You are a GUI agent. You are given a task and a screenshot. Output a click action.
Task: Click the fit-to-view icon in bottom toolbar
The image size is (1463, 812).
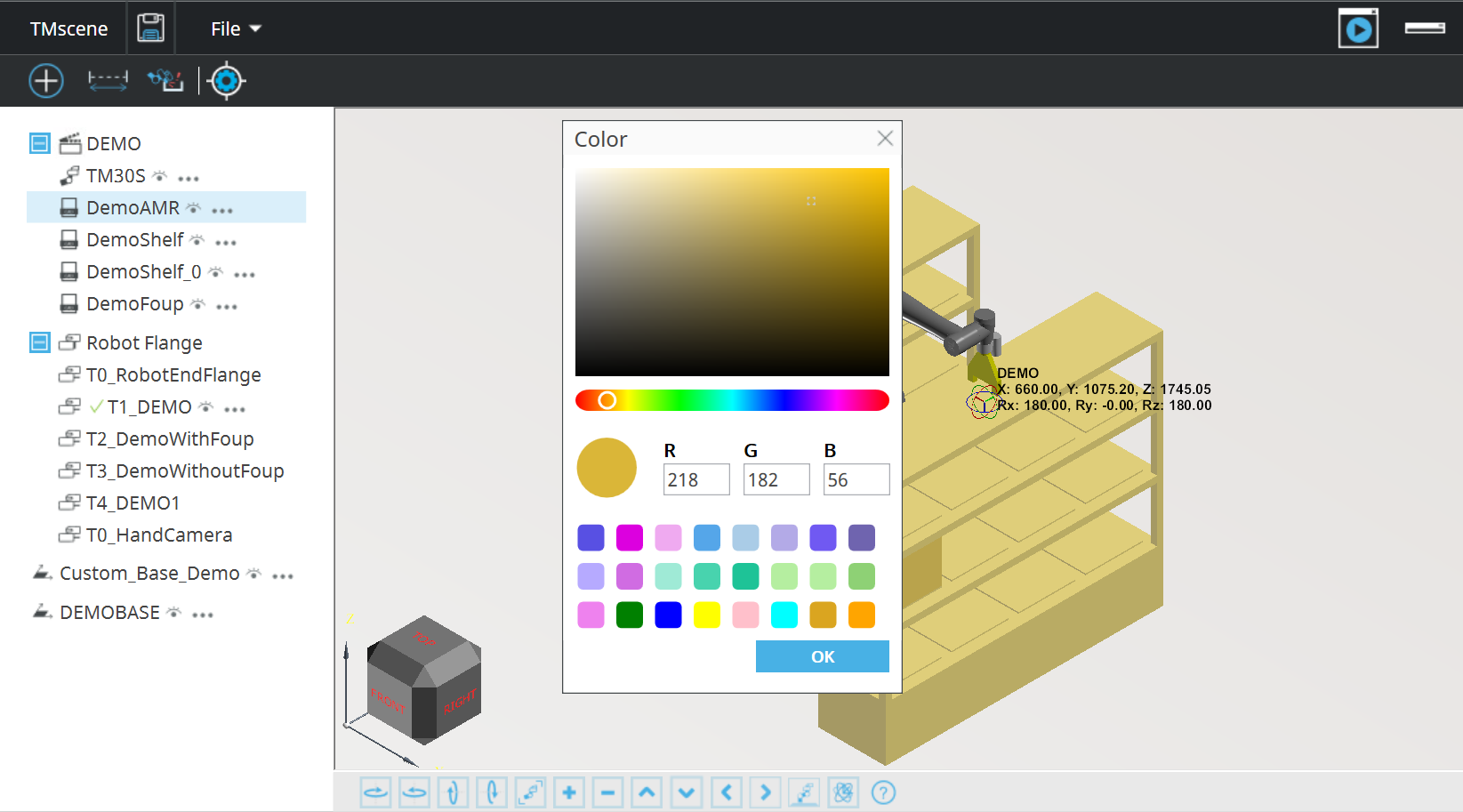(531, 792)
